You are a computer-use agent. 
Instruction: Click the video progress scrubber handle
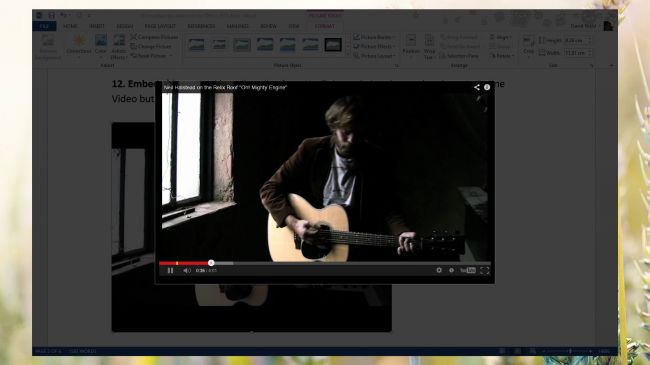(x=211, y=263)
